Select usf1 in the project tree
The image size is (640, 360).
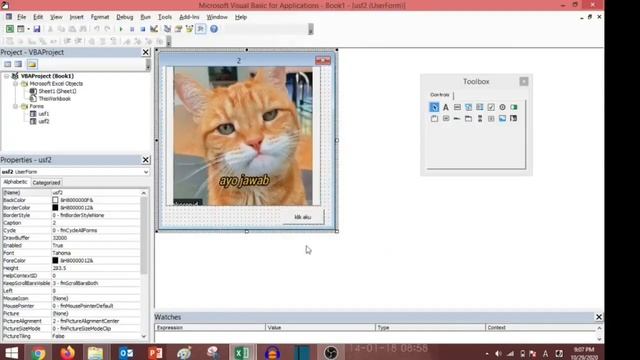[44, 114]
